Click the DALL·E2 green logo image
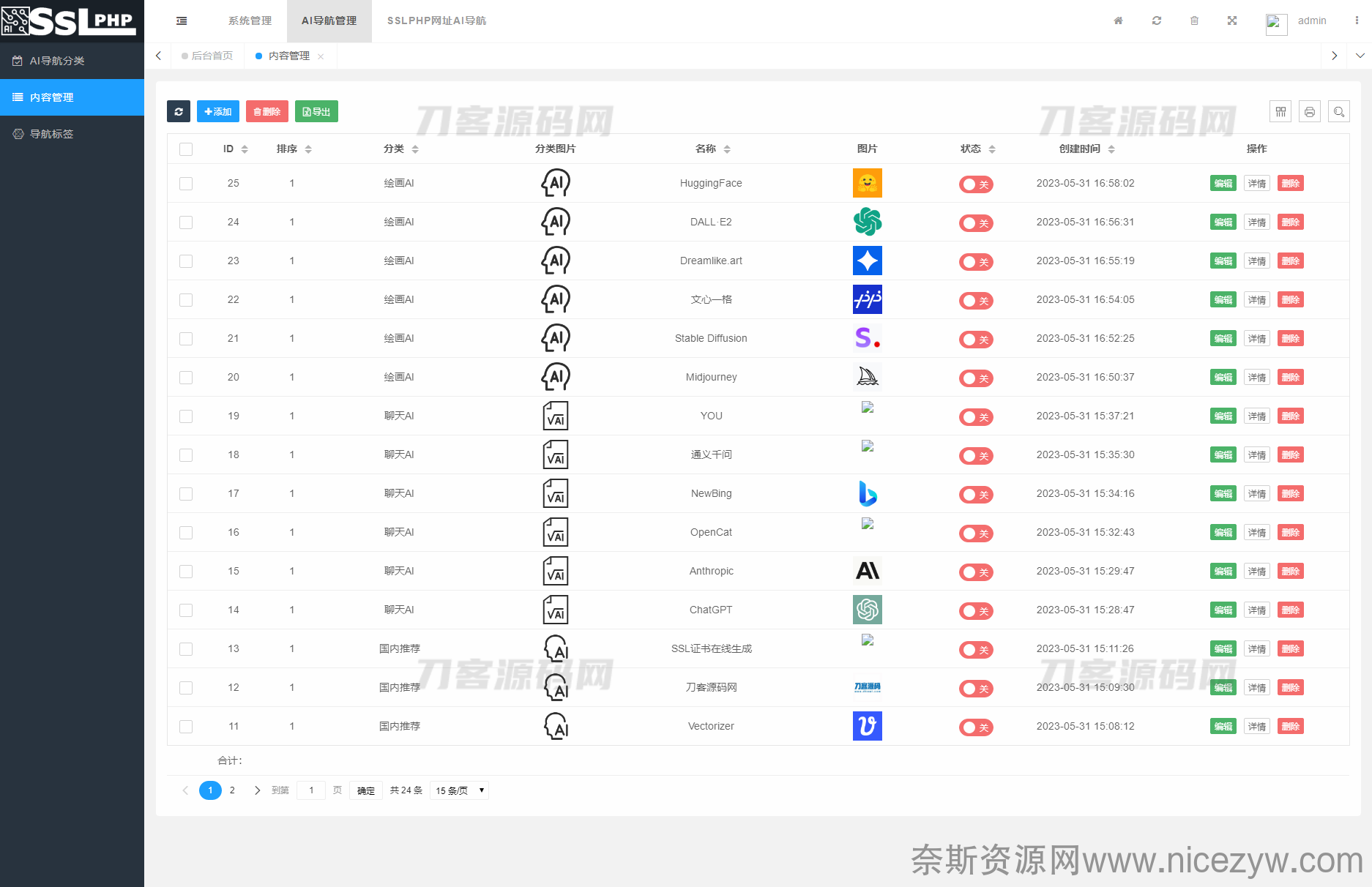This screenshot has height=887, width=1372. pyautogui.click(x=868, y=222)
